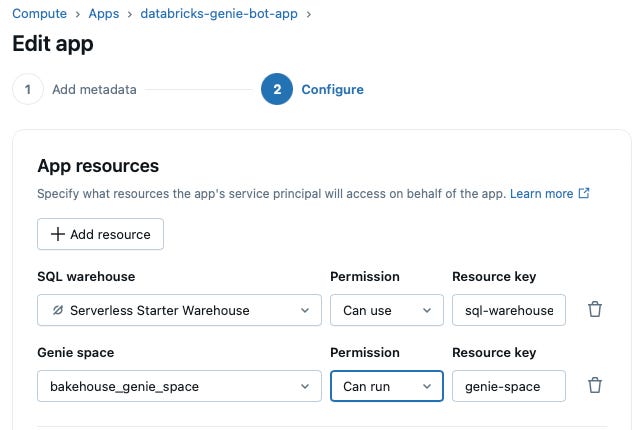Viewport: 644px width, 430px height.
Task: Select the Configure step label
Action: click(x=332, y=89)
